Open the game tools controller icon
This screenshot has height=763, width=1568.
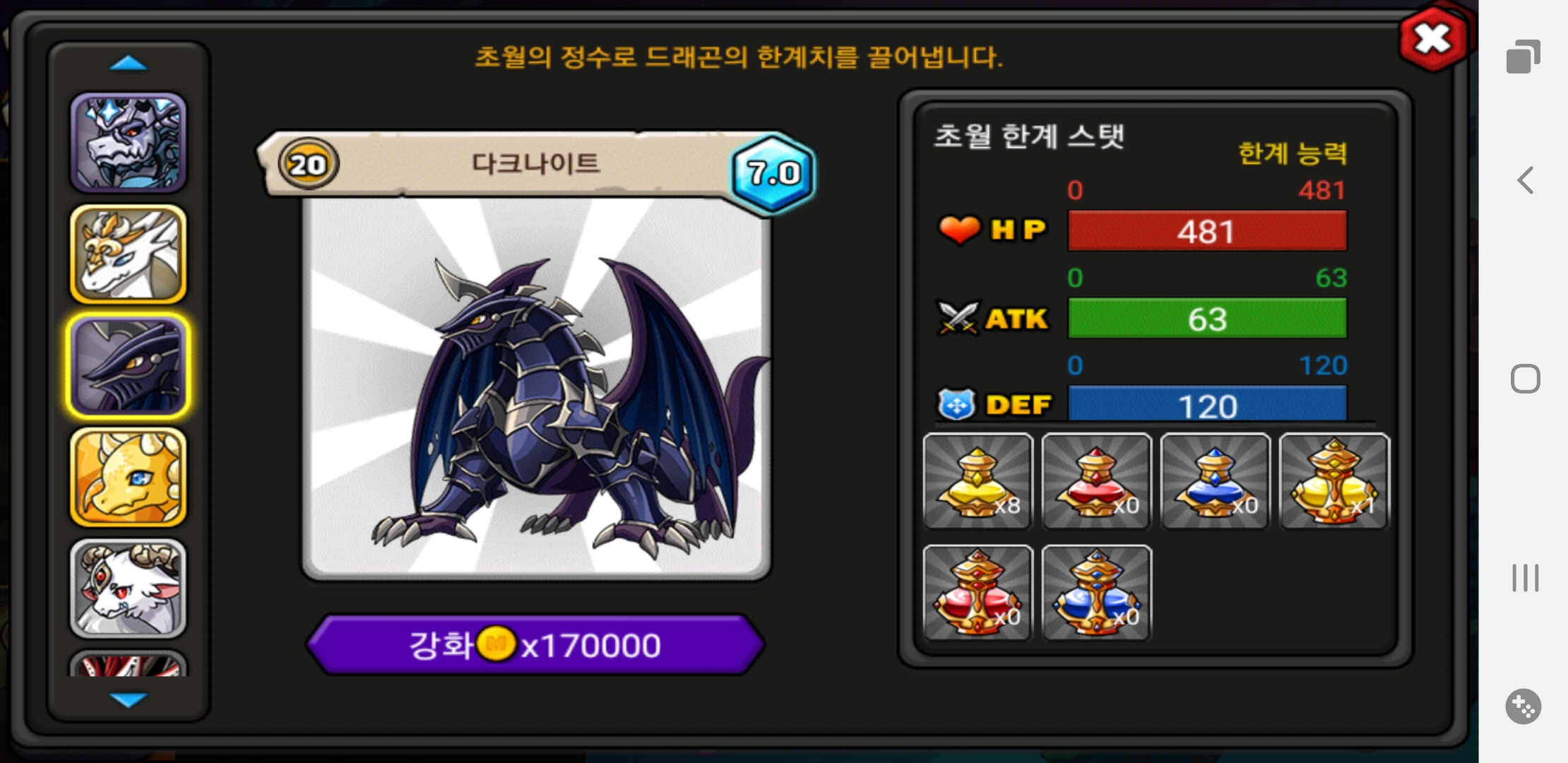click(1524, 706)
